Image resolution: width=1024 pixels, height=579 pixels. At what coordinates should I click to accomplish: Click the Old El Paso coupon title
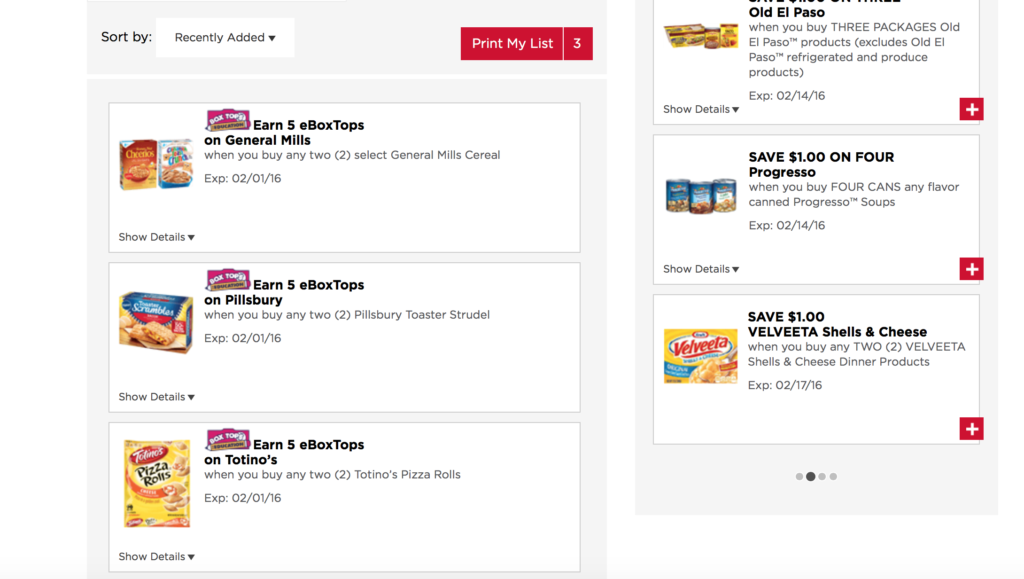click(x=825, y=8)
